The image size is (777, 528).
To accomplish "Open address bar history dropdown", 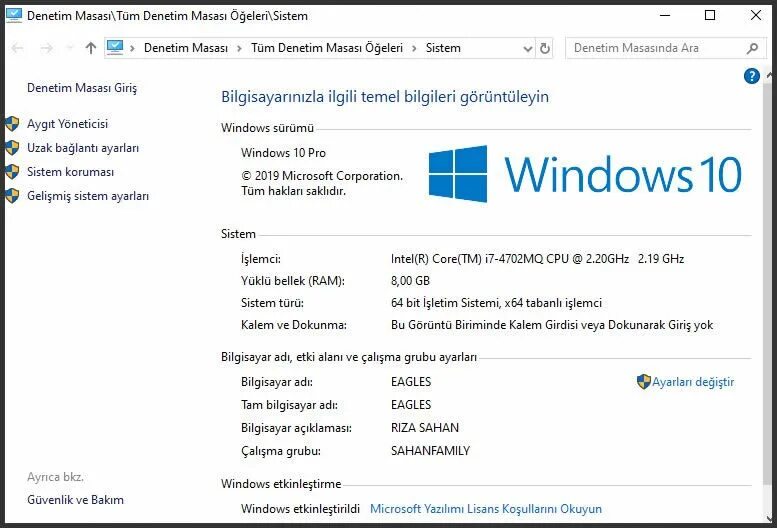I will [528, 49].
